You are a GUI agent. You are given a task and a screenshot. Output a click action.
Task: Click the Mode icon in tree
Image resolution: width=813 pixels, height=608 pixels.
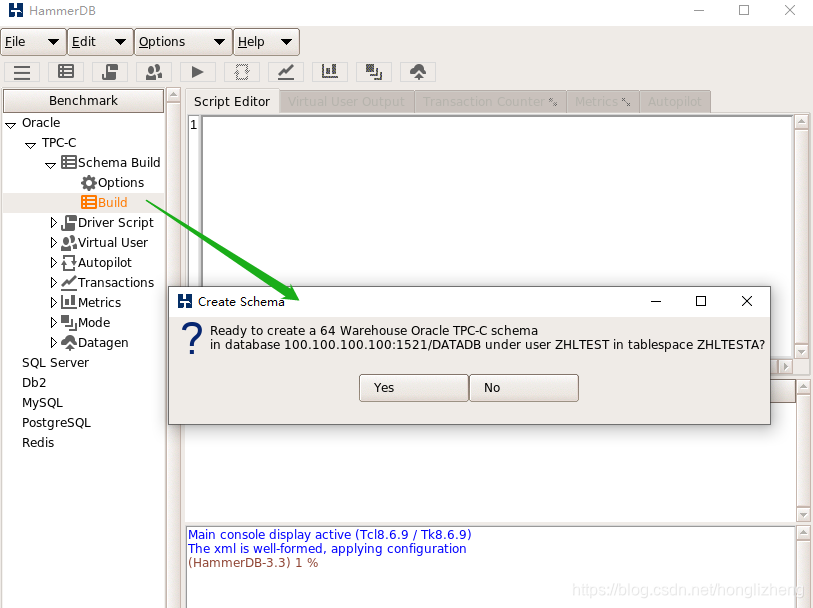click(x=69, y=322)
